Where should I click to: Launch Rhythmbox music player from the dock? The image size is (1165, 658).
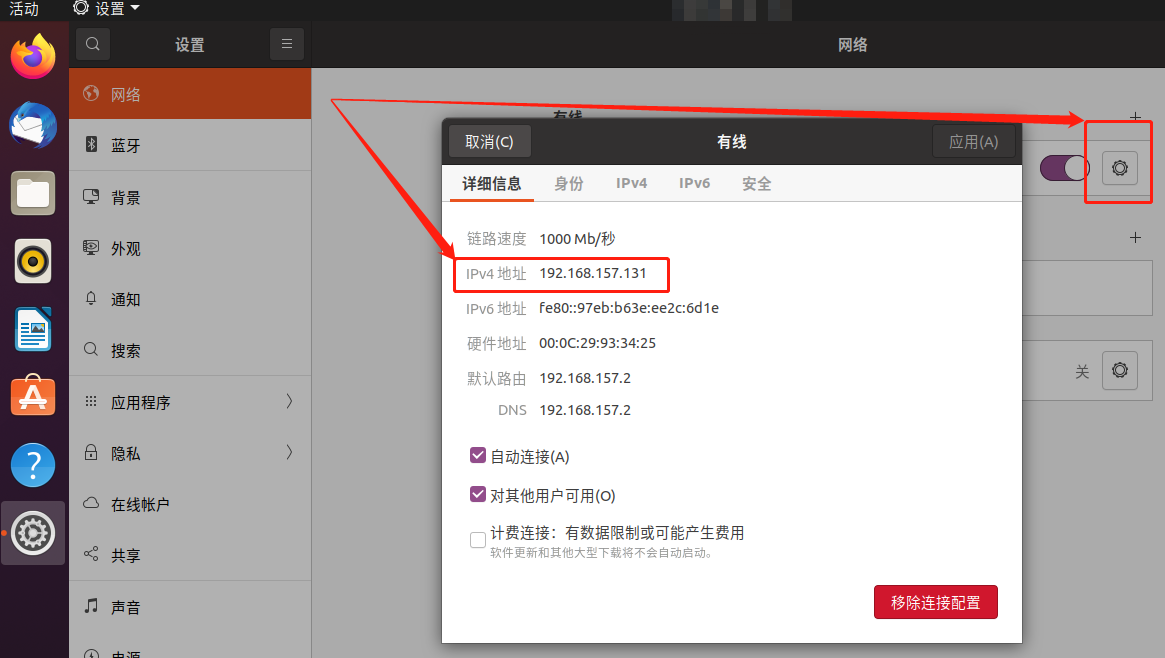pos(33,261)
